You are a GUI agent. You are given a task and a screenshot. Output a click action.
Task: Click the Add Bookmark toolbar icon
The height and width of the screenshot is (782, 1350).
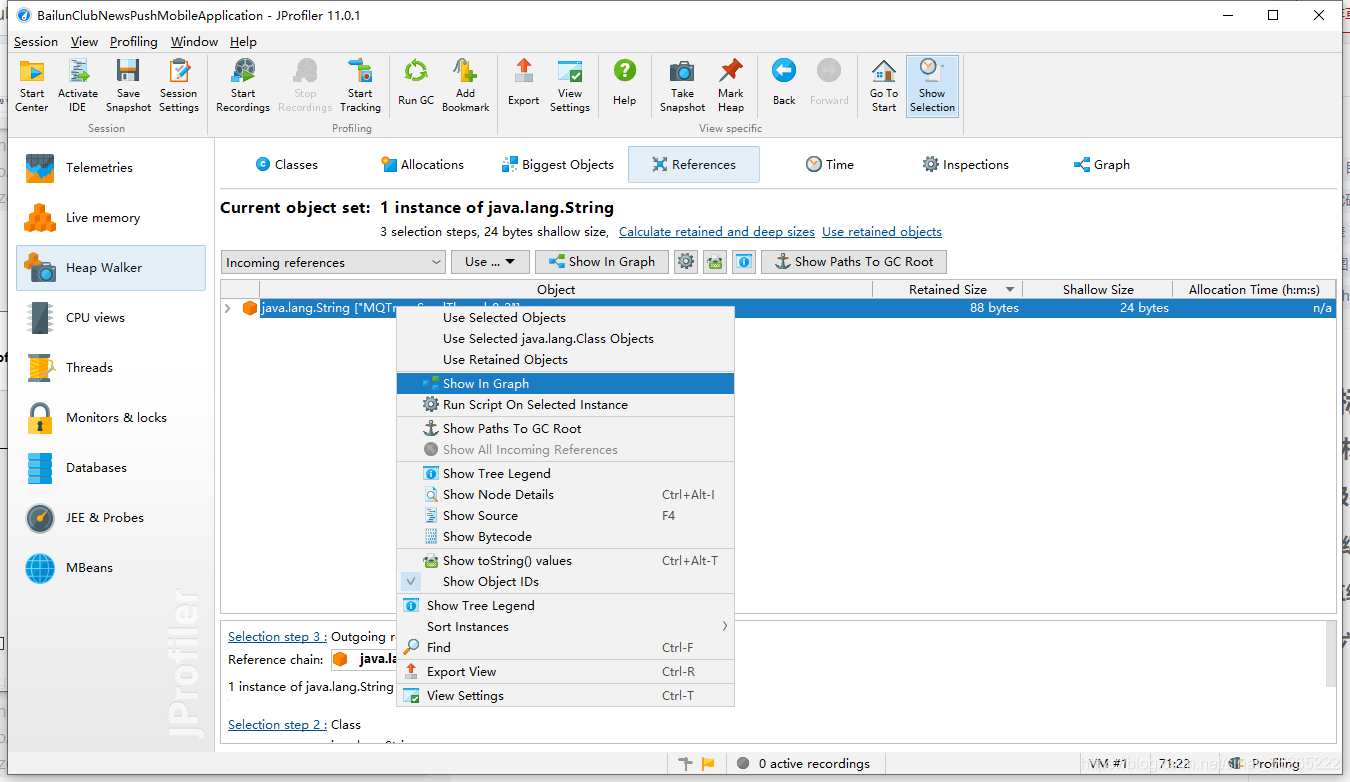coord(466,85)
